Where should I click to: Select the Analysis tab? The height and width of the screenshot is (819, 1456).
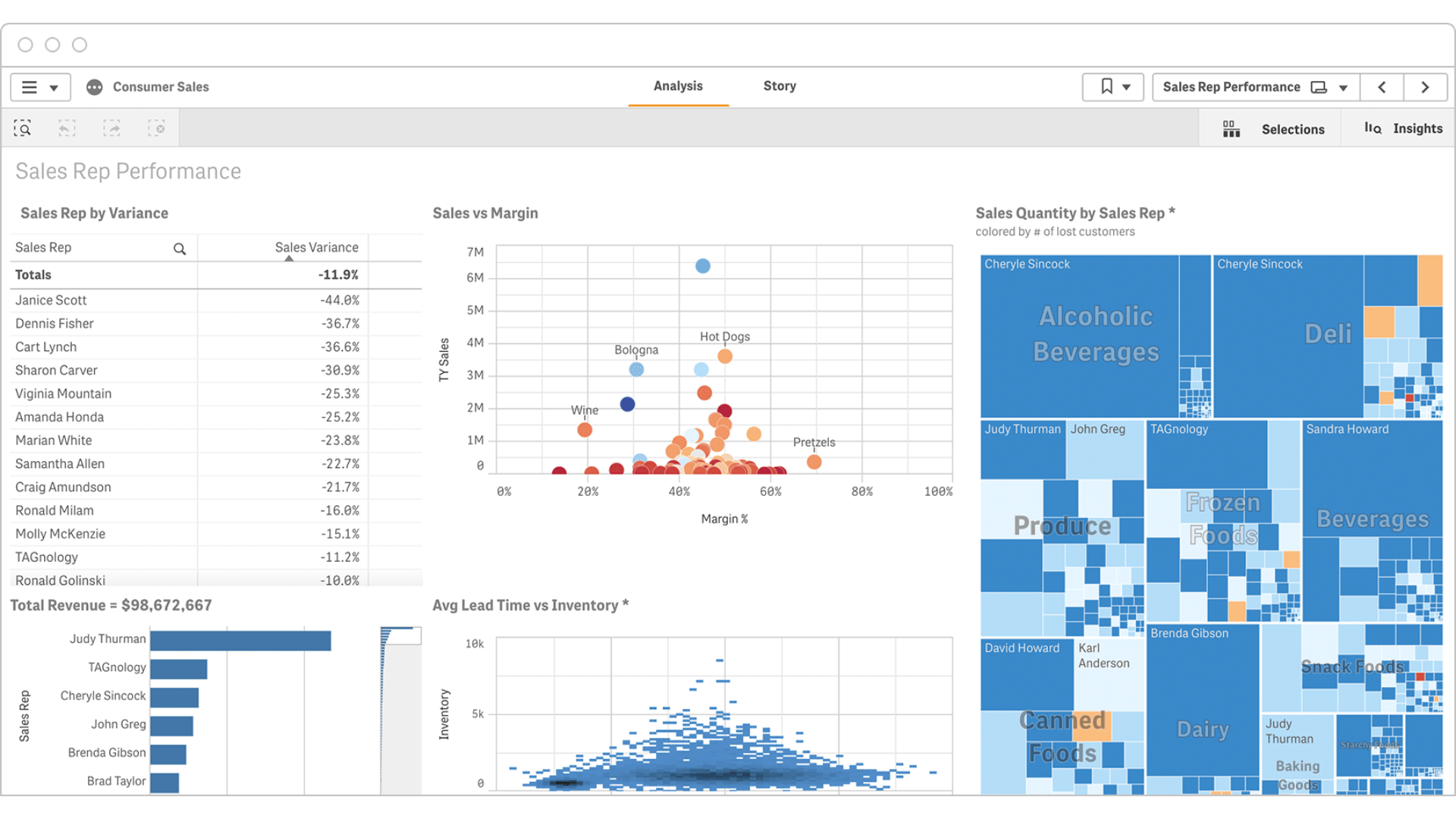tap(678, 86)
